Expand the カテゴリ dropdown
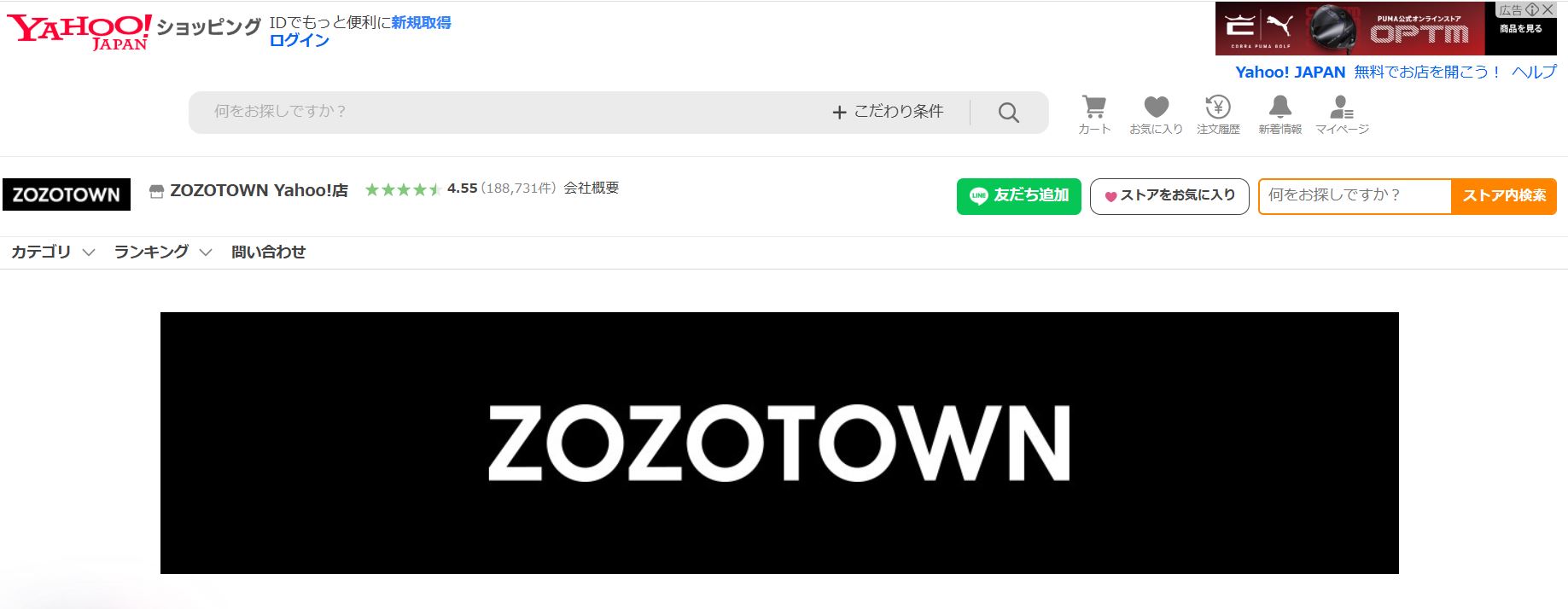The height and width of the screenshot is (609, 1568). (x=53, y=252)
